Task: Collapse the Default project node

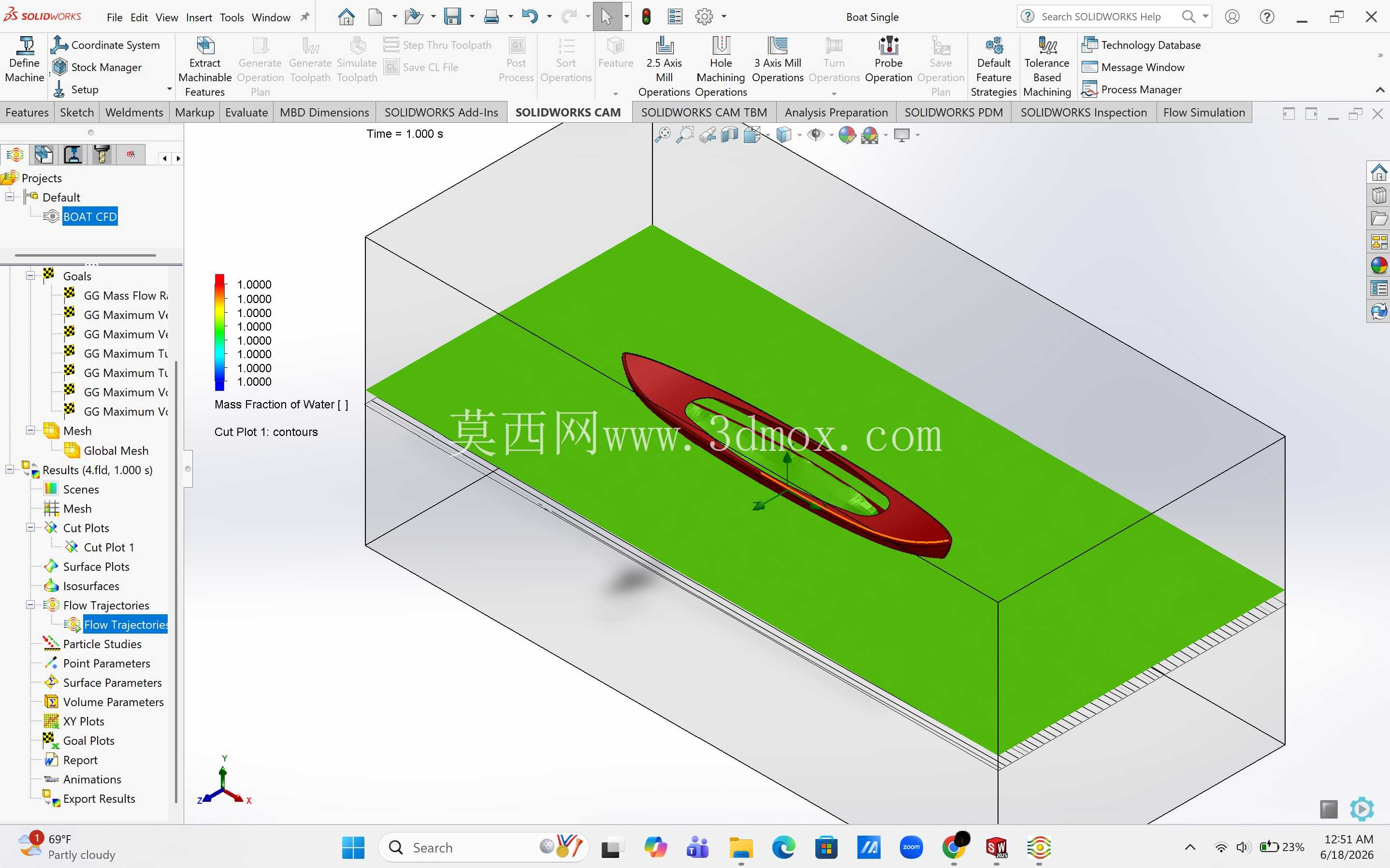Action: 10,197
